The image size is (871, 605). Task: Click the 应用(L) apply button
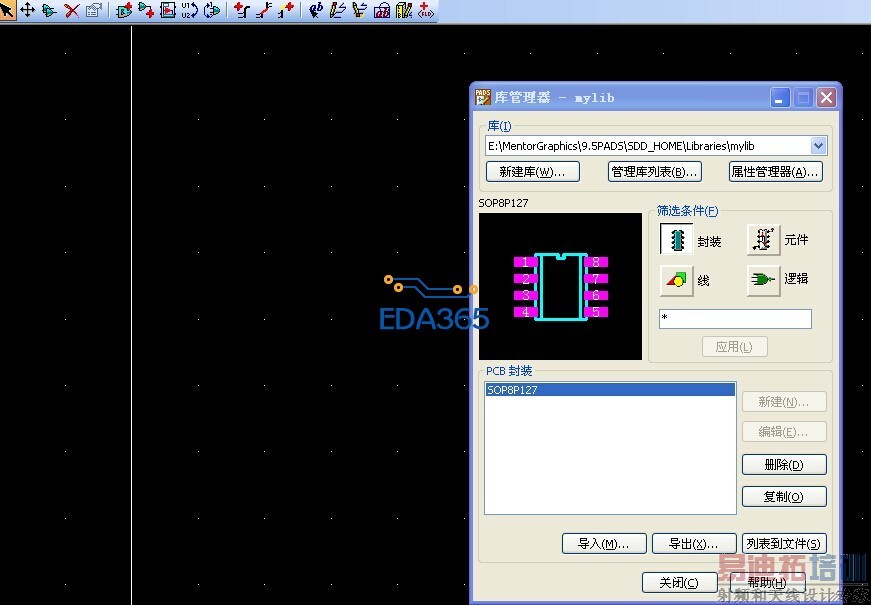(734, 347)
